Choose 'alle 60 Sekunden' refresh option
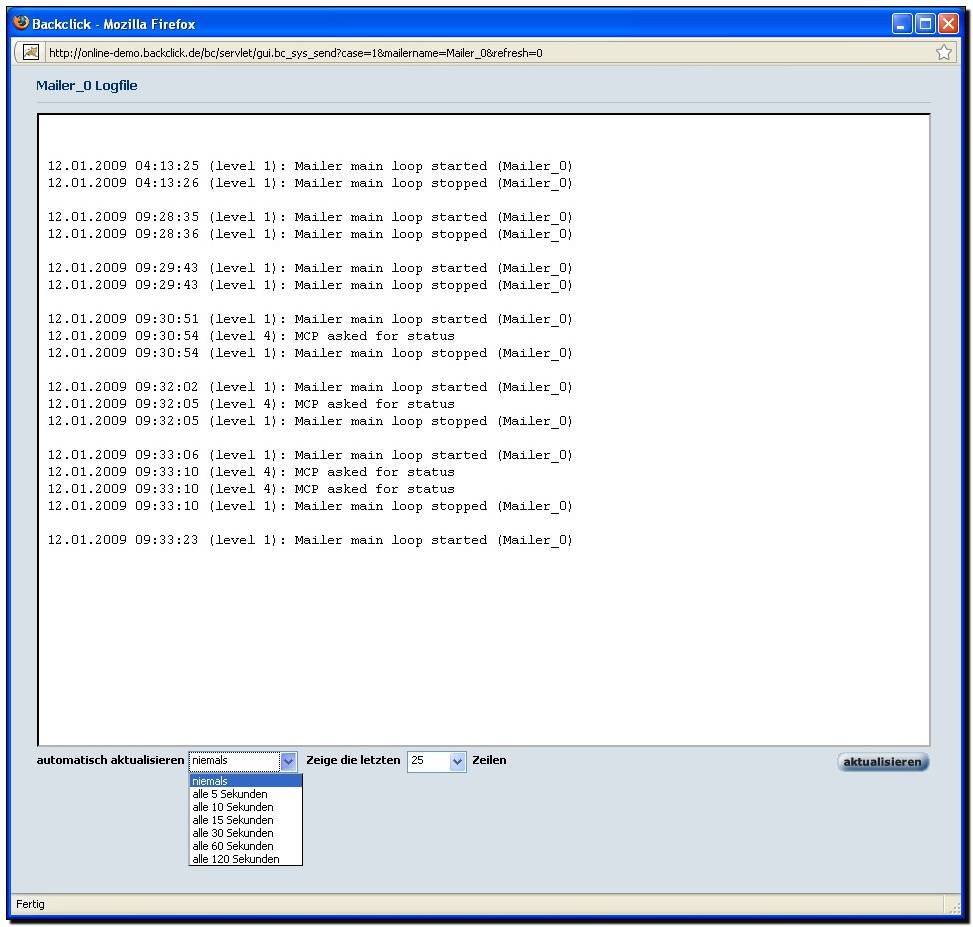 pos(246,846)
